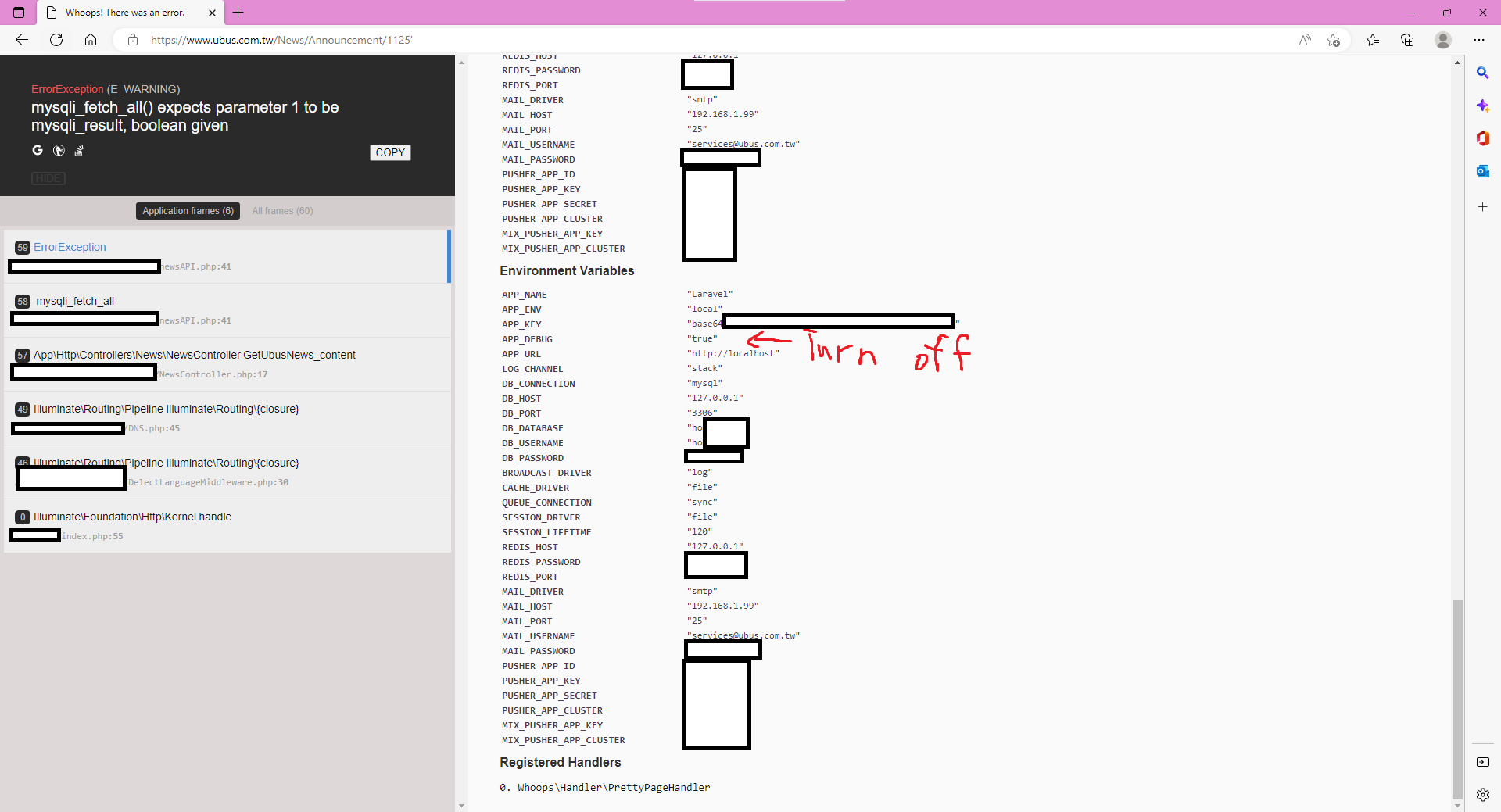The image size is (1501, 812).
Task: Go back to previous page
Action: [22, 40]
